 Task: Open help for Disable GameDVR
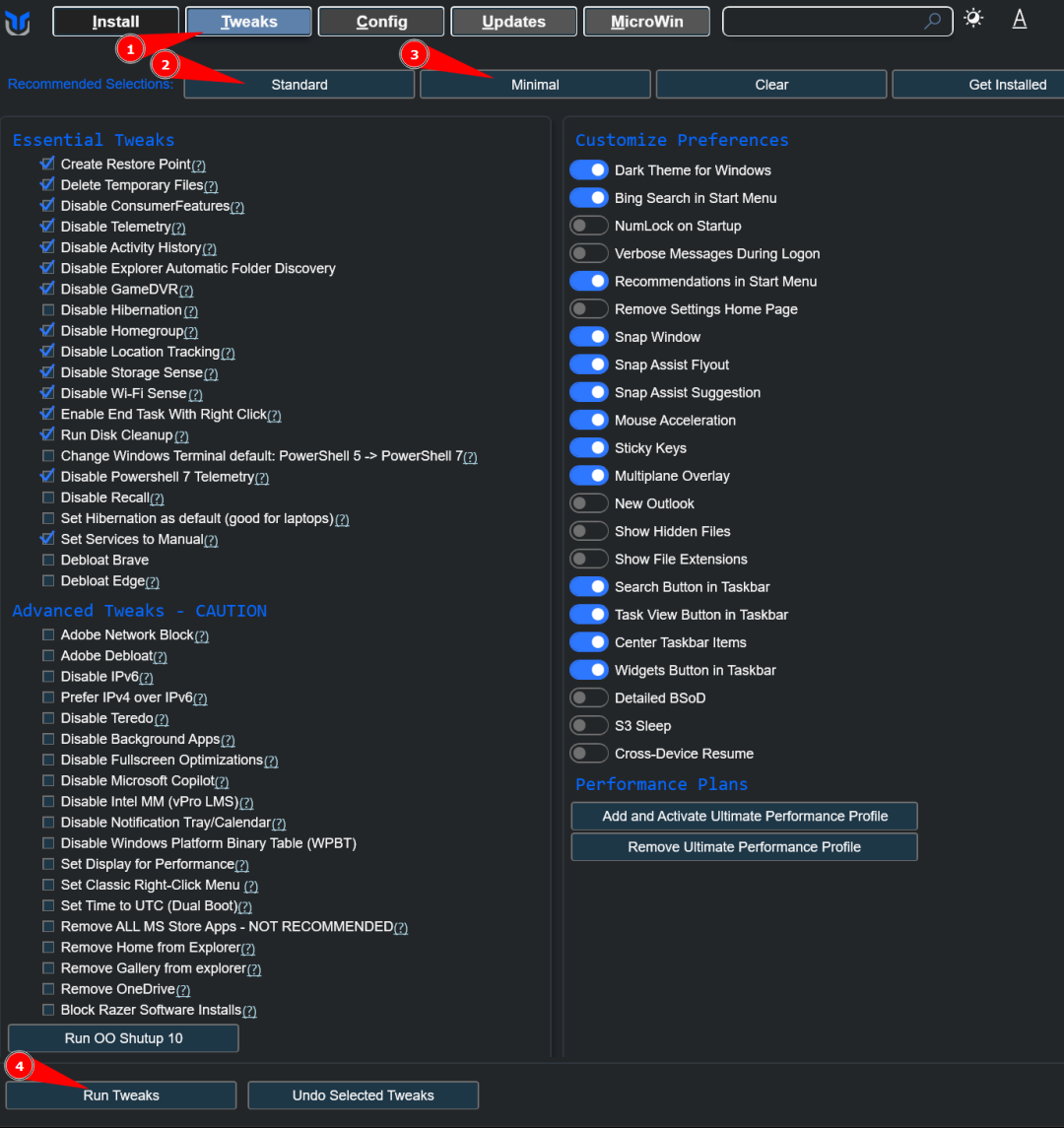click(x=186, y=291)
